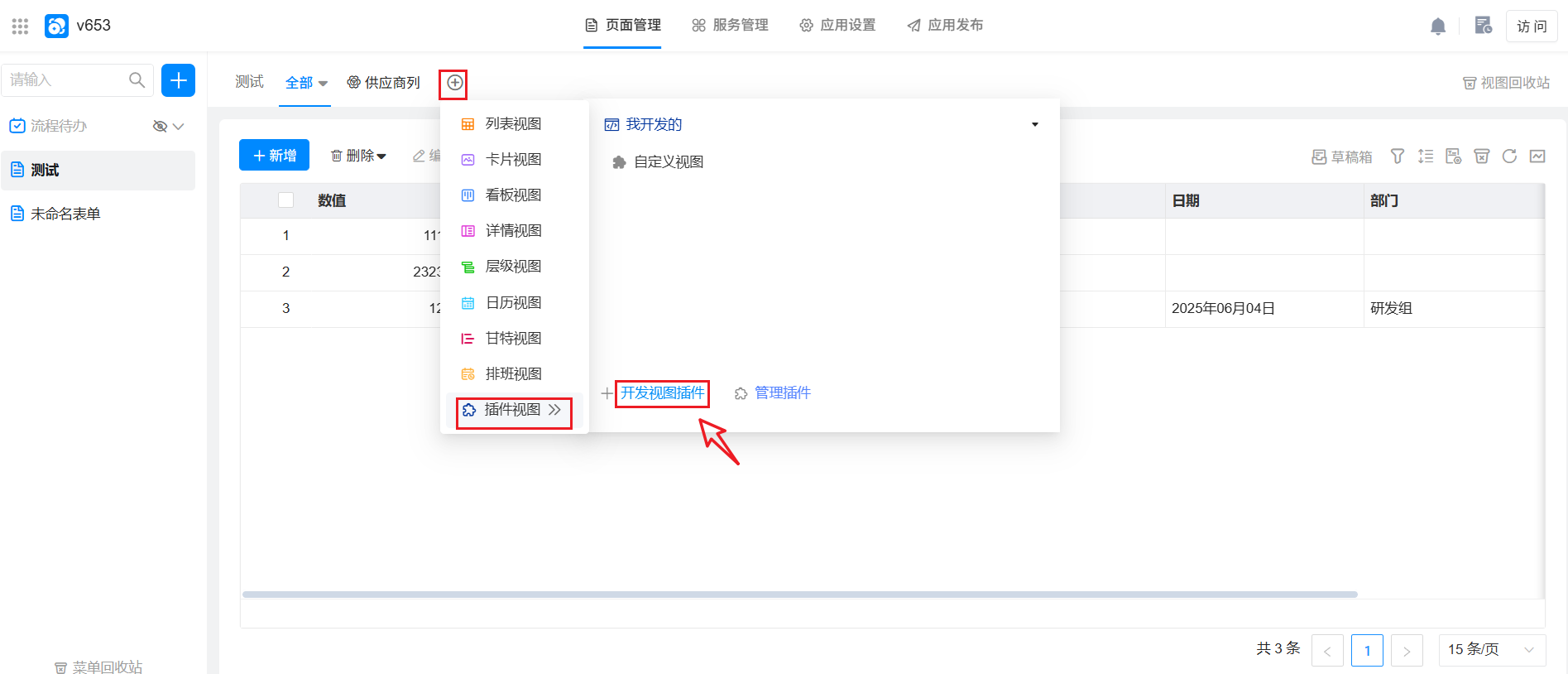Toggle the hidden-eye icon beside 流程待办
Image resolution: width=1568 pixels, height=674 pixels.
click(161, 127)
